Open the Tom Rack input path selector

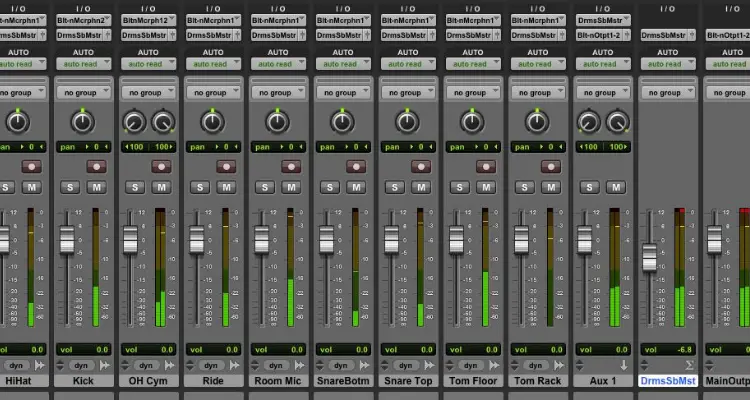(535, 19)
